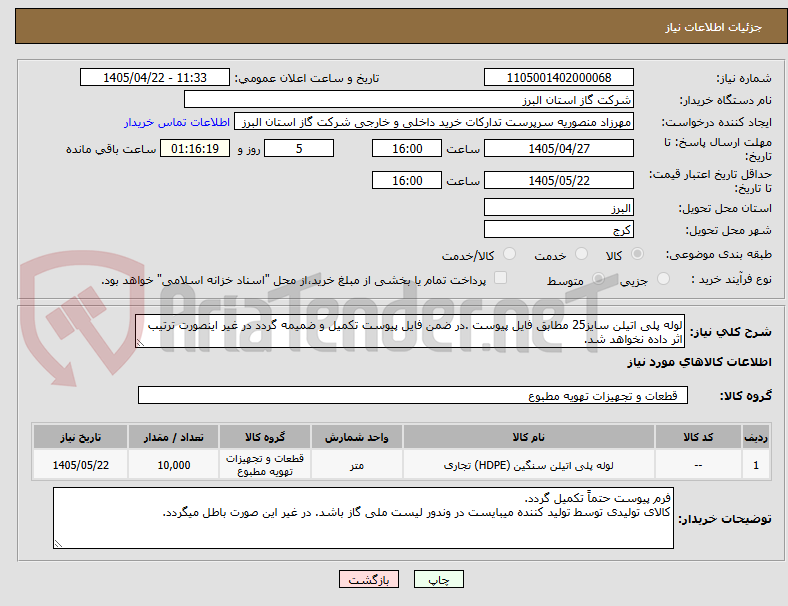This screenshot has width=788, height=606.
Task: Click the section heading اطلاعات کالاهای مورد نیاز
Action: click(x=699, y=362)
